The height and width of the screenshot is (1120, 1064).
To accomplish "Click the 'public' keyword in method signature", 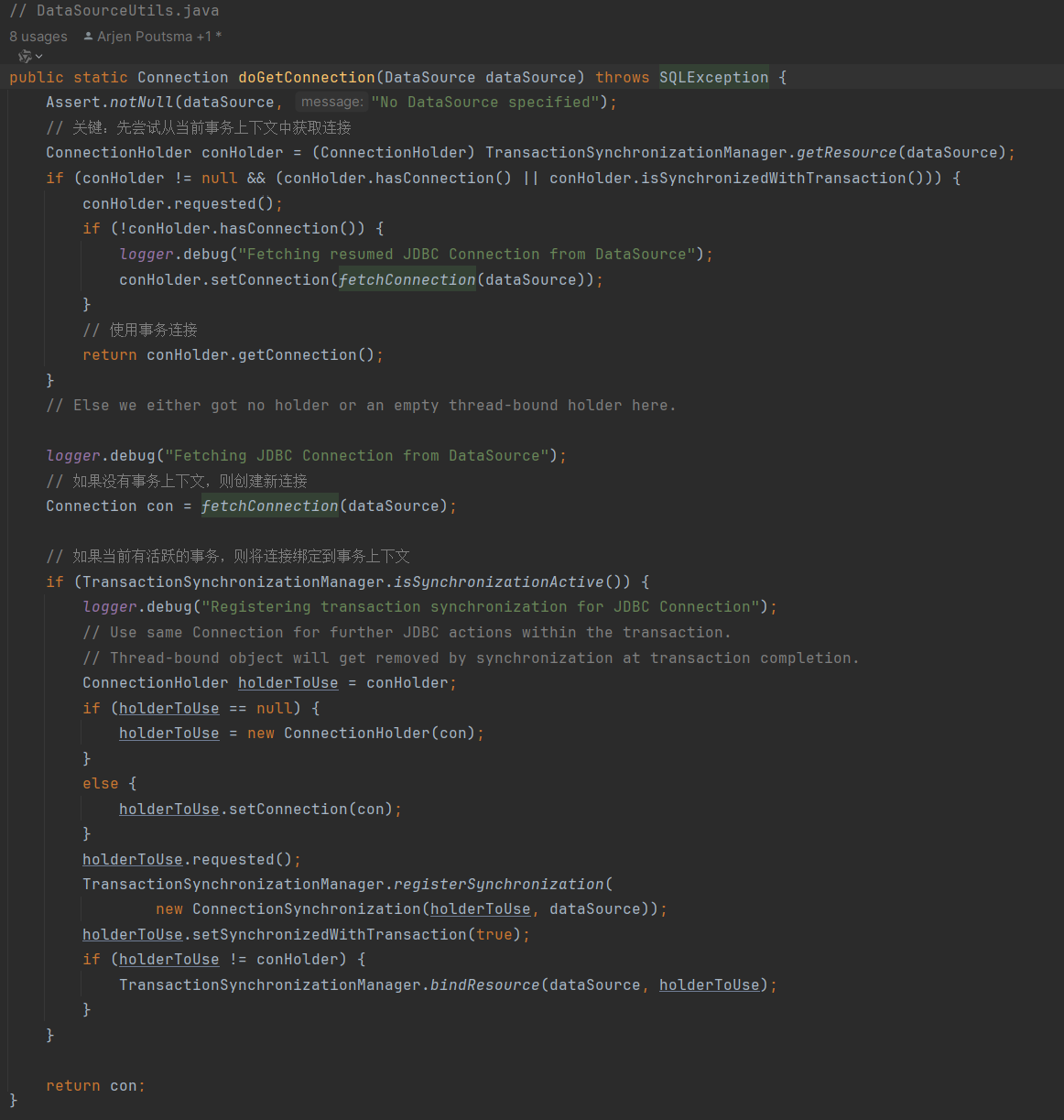I will click(37, 78).
